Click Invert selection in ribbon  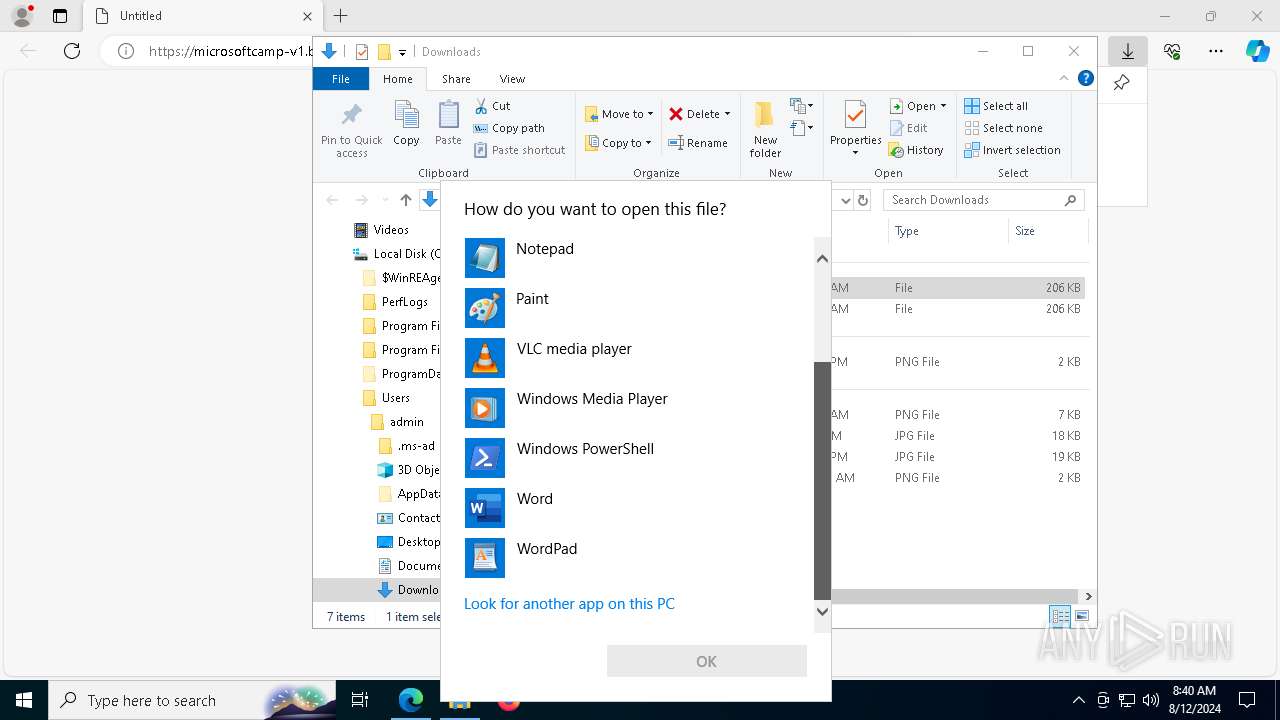click(1012, 150)
